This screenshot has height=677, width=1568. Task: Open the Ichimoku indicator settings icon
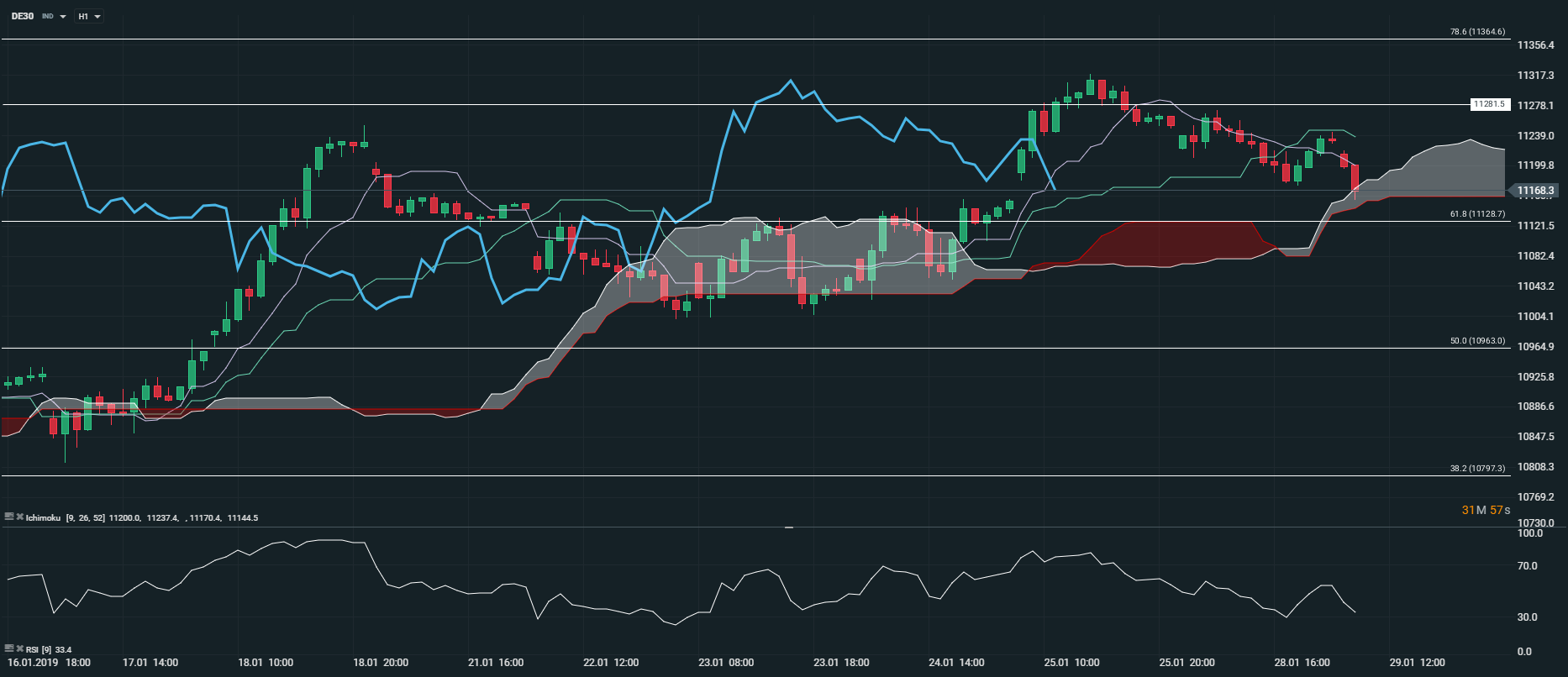pyautogui.click(x=8, y=517)
